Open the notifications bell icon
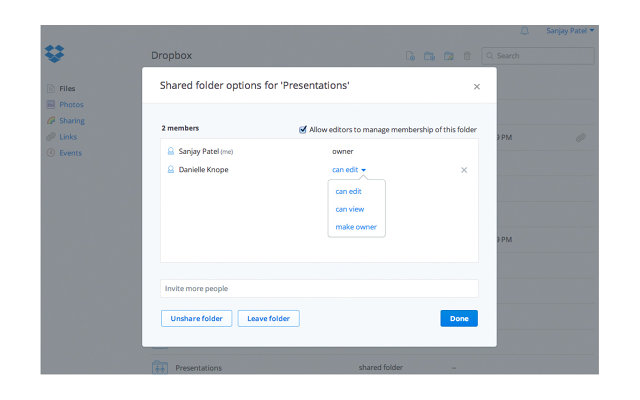 click(524, 31)
